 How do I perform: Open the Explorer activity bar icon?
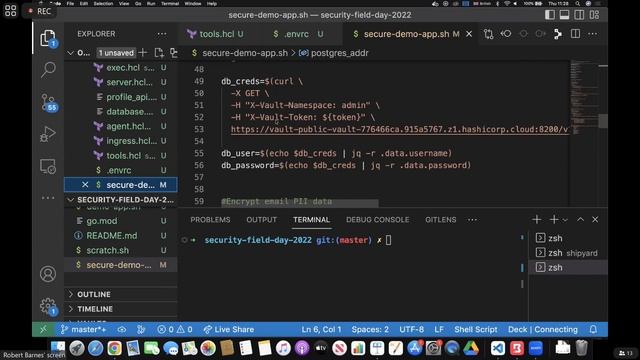[48, 38]
